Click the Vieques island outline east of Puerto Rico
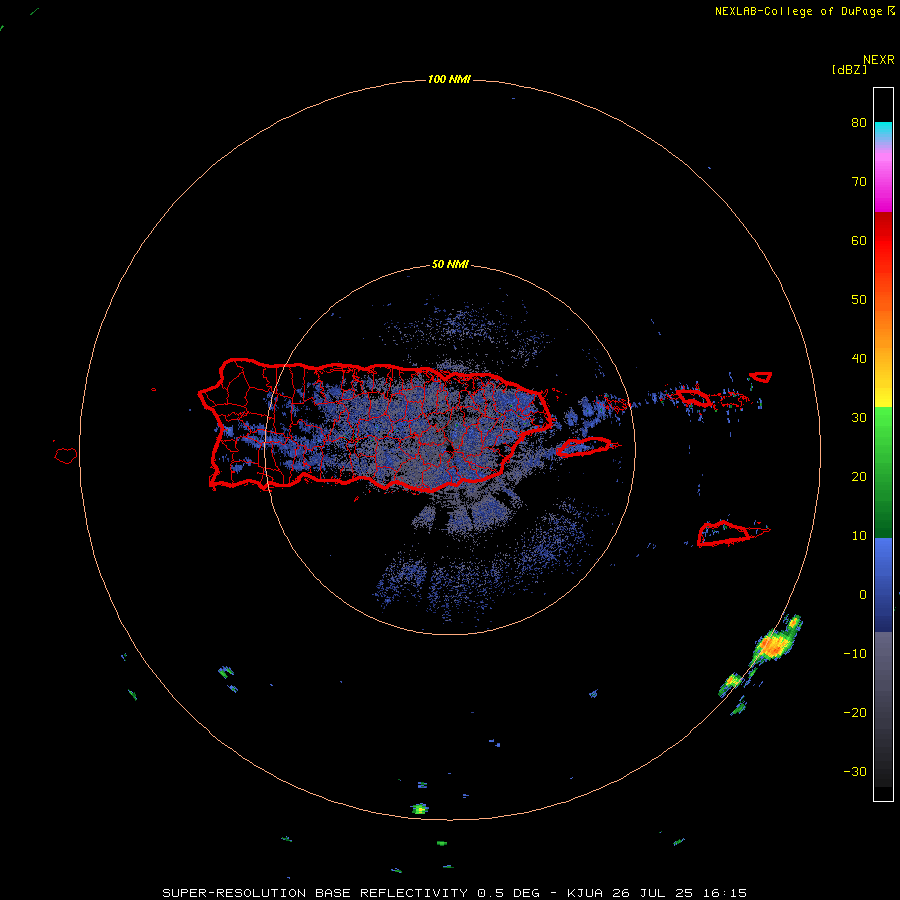 pos(584,447)
